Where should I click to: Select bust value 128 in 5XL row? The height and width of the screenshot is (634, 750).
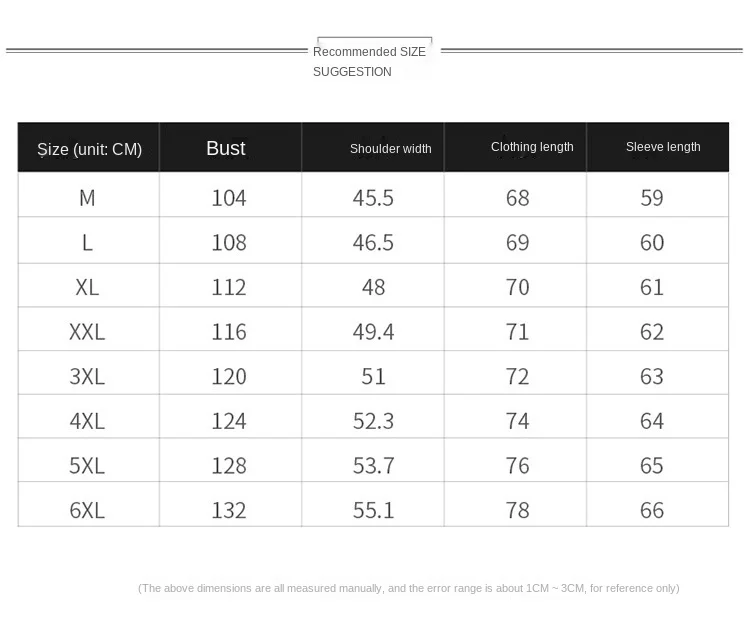pyautogui.click(x=229, y=466)
